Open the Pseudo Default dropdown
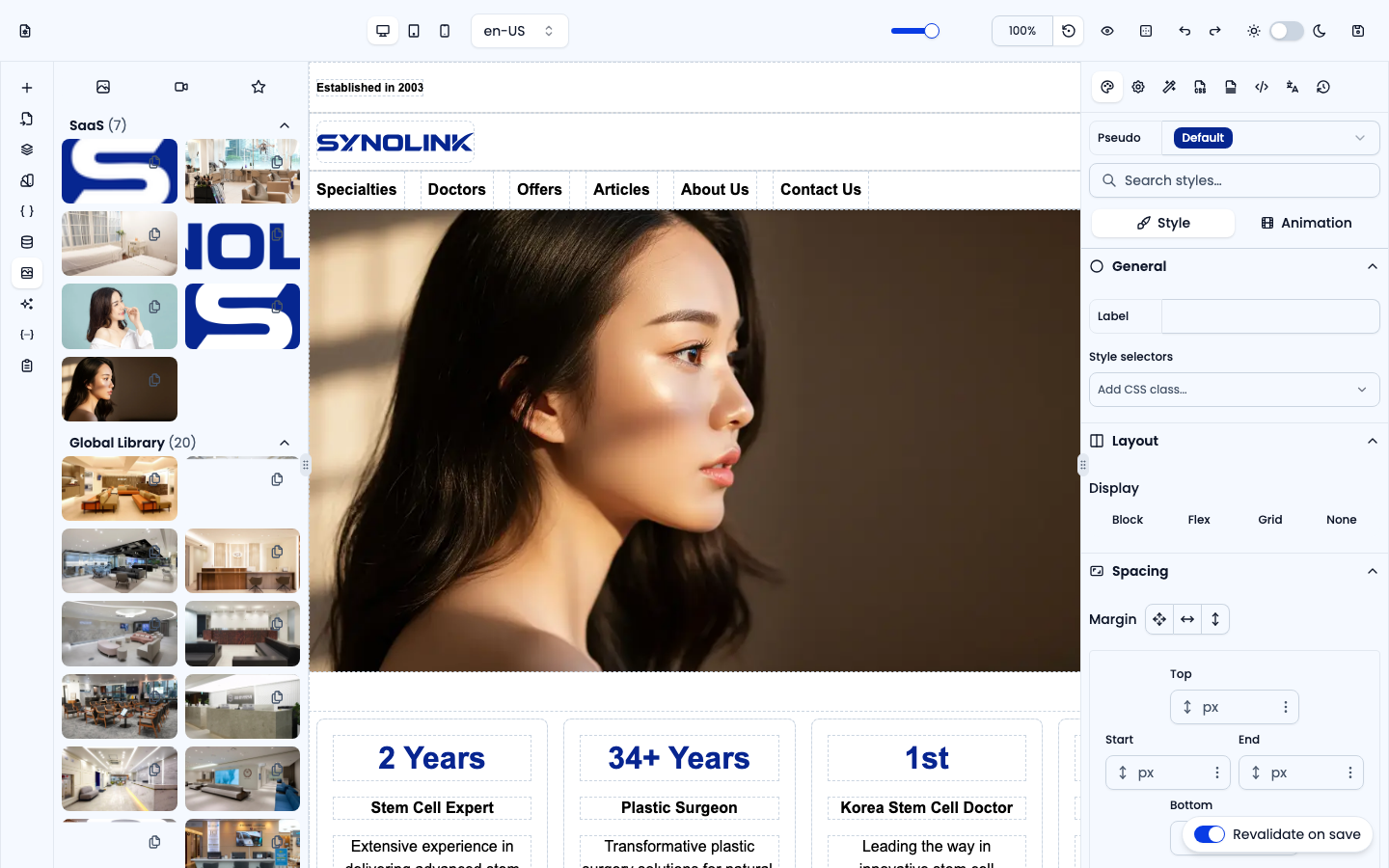This screenshot has height=868, width=1389. click(x=1270, y=138)
